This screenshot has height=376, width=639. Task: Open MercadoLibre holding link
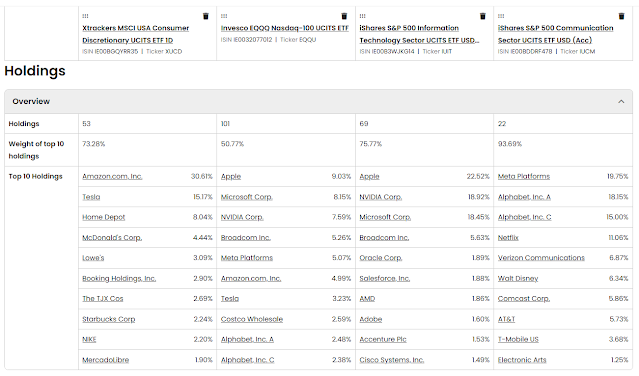[106, 360]
